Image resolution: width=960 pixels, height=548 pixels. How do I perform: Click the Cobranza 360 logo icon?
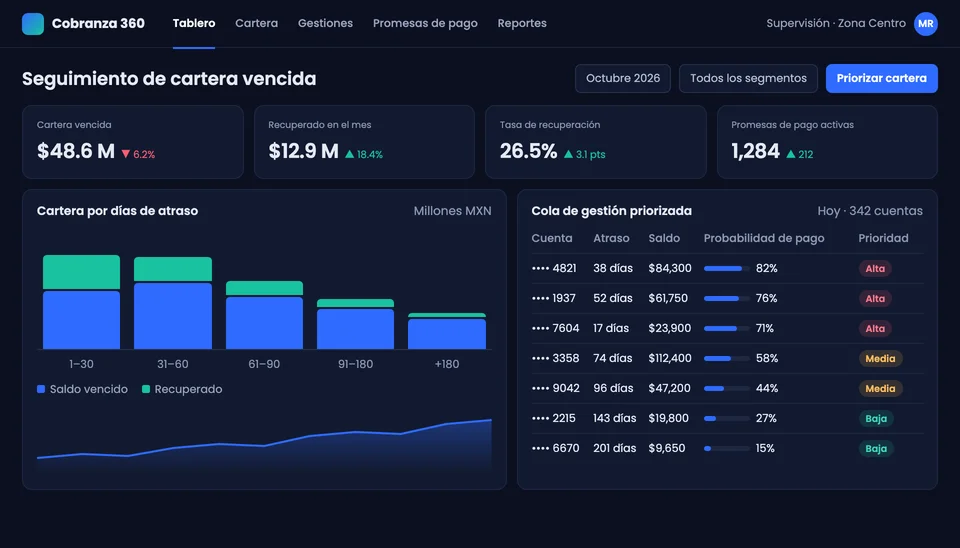(32, 23)
